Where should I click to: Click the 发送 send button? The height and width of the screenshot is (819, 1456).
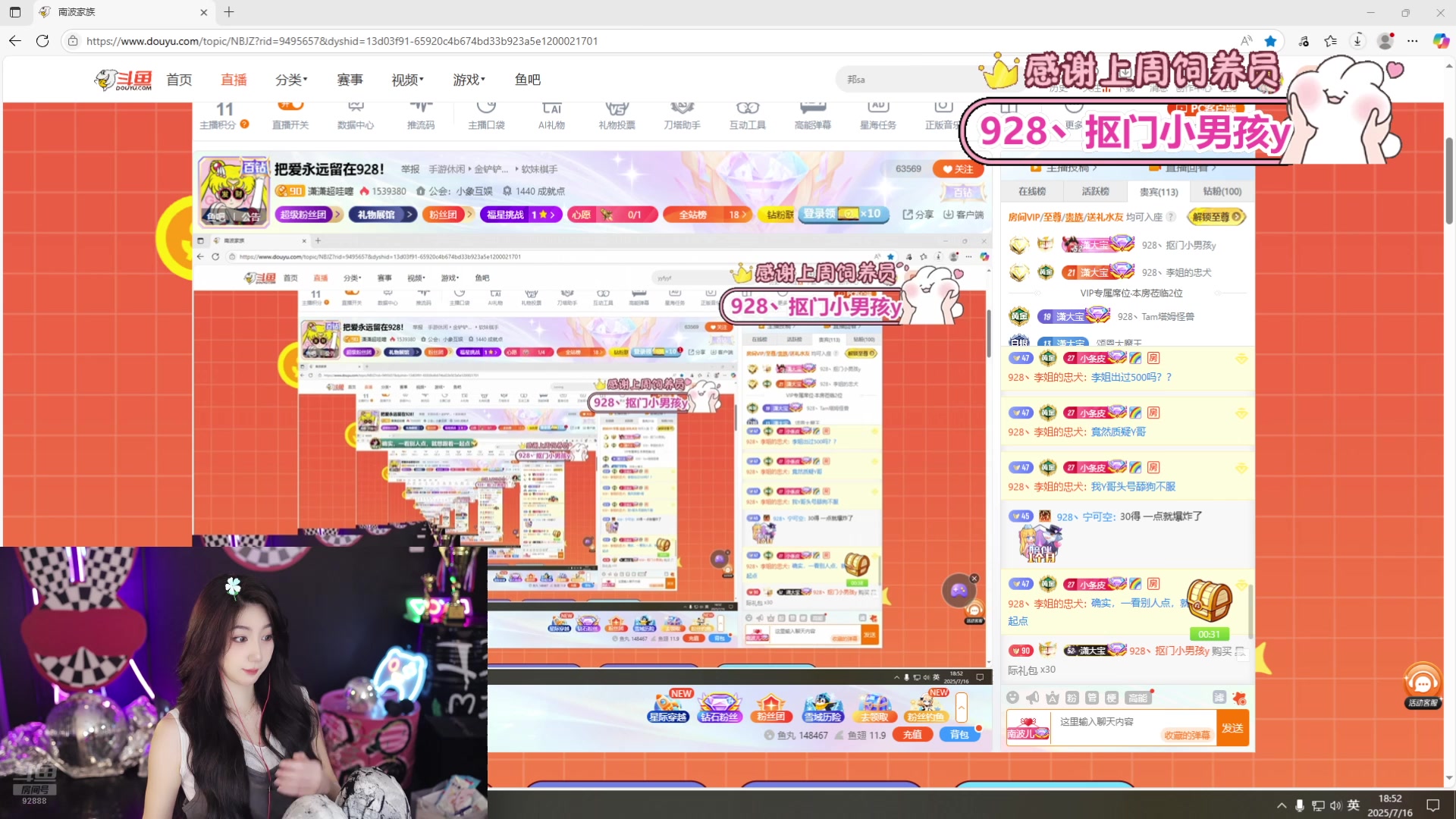[x=1232, y=728]
